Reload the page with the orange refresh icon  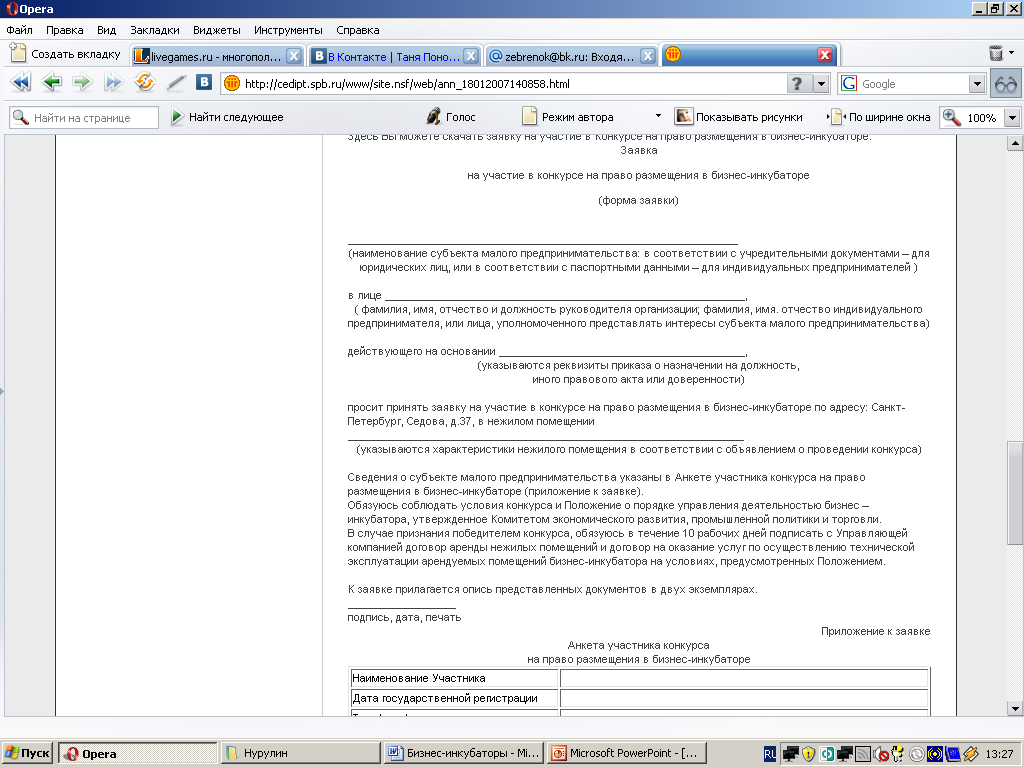(144, 82)
